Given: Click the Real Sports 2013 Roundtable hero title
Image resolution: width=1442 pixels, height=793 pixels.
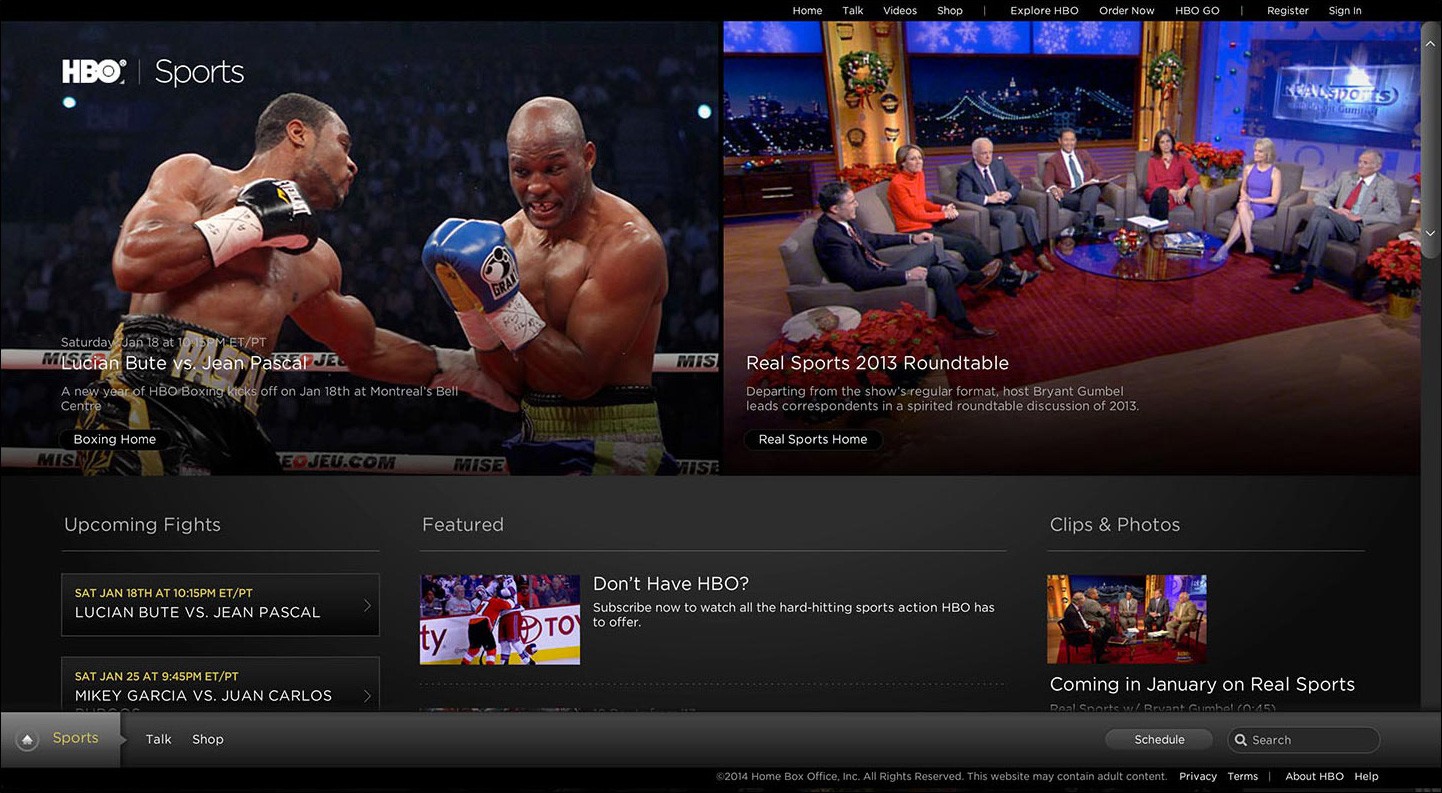Looking at the screenshot, I should tap(878, 363).
